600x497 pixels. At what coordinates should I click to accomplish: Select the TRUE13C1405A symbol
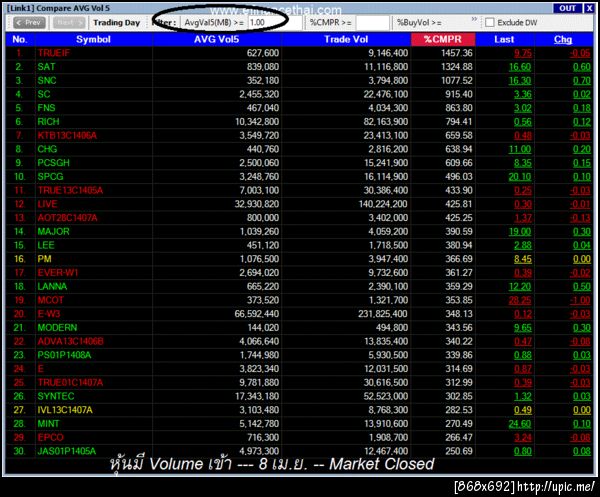coord(70,191)
